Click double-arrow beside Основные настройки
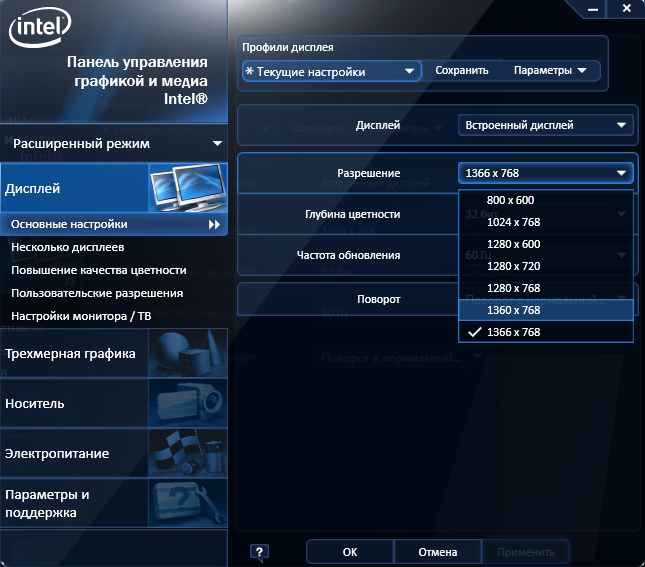The image size is (645, 567). click(x=214, y=224)
